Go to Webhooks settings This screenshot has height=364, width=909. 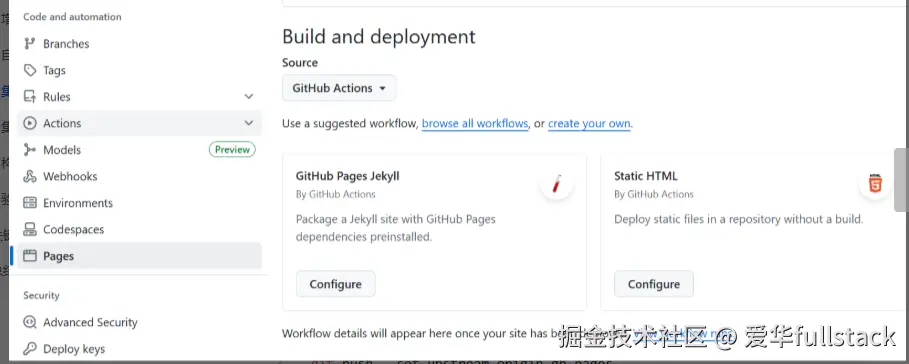coord(139,177)
